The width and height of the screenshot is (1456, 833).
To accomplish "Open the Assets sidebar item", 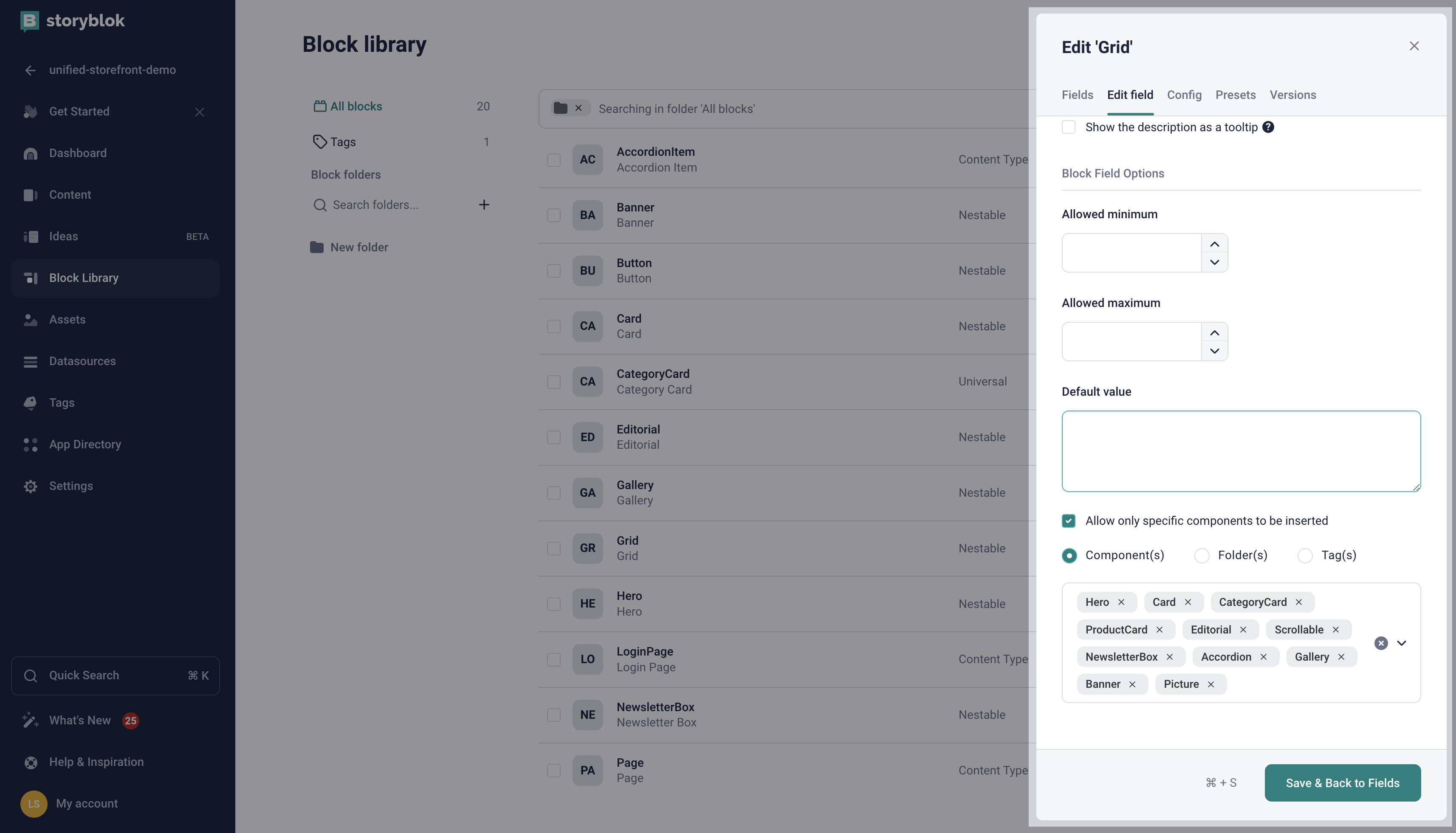I will (115, 319).
